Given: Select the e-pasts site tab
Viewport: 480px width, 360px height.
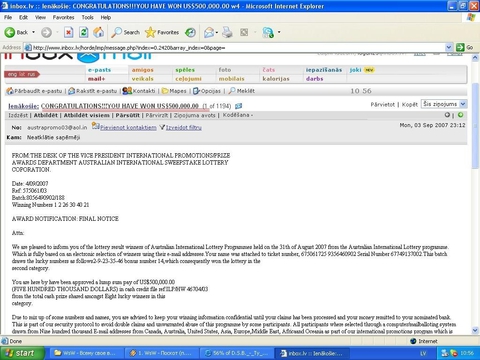Looking at the screenshot, I should pos(99,70).
